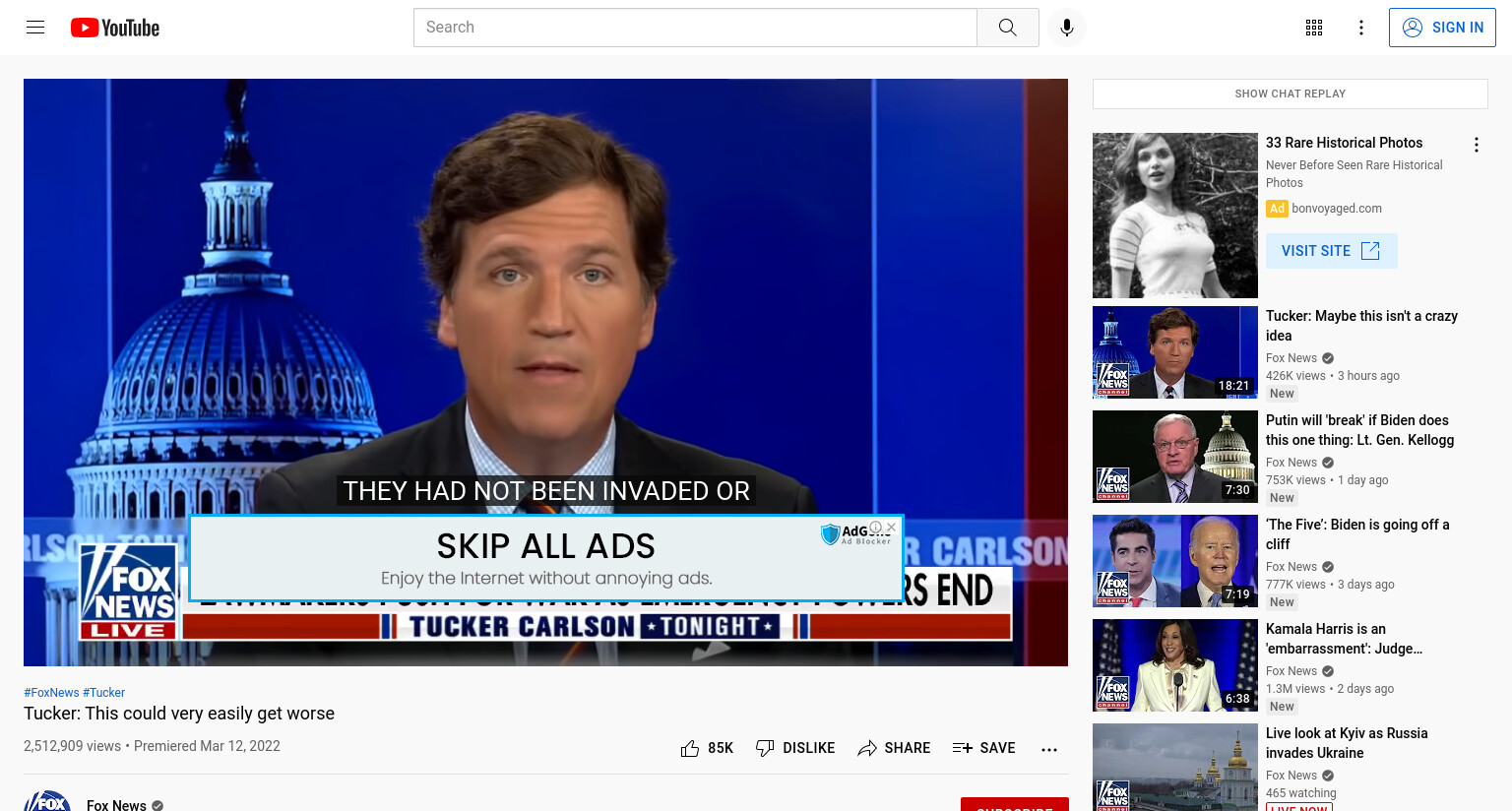Save video to playlist

point(984,748)
